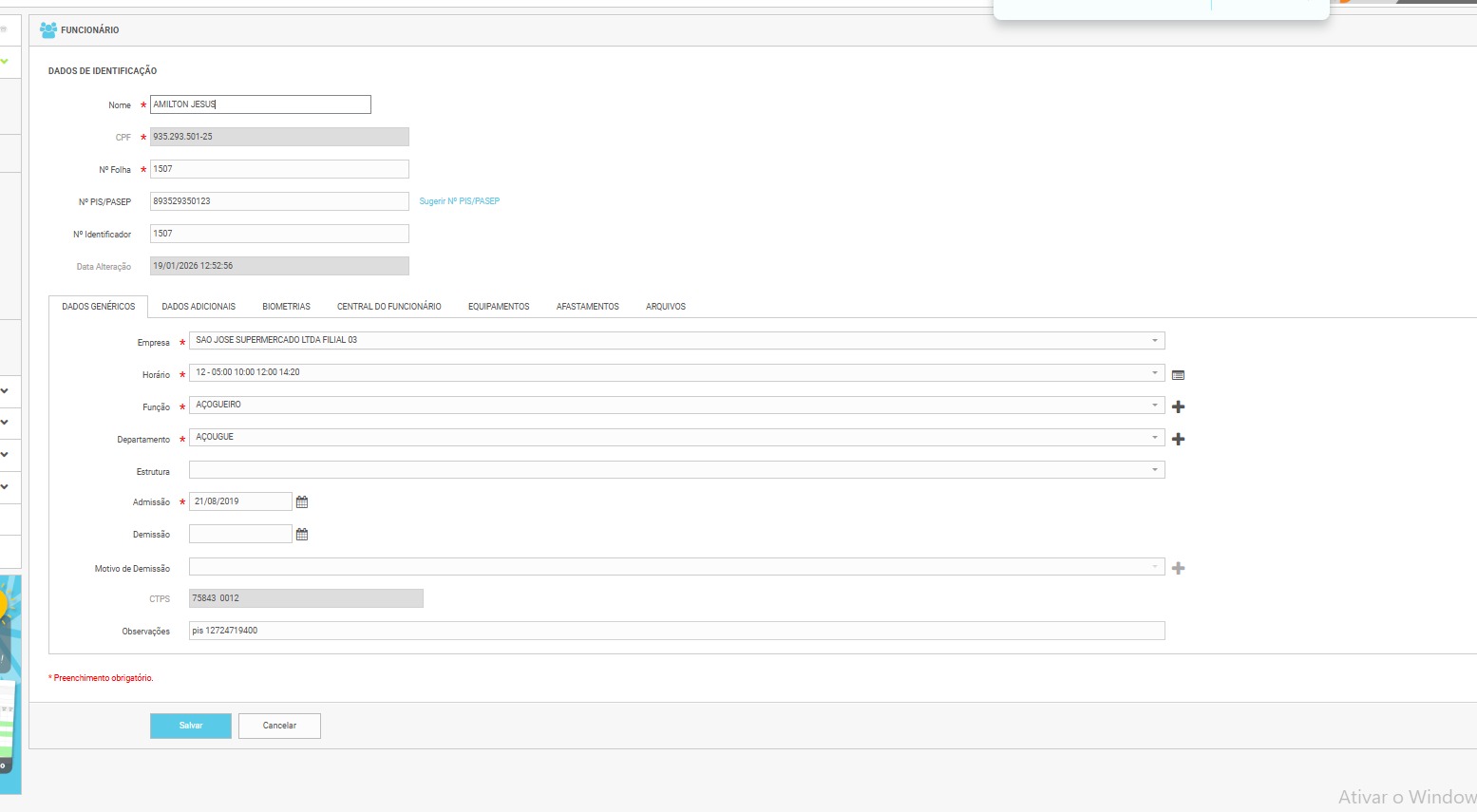Click the plus icon beside Motivo de Demissão
The height and width of the screenshot is (812, 1477).
click(1178, 568)
